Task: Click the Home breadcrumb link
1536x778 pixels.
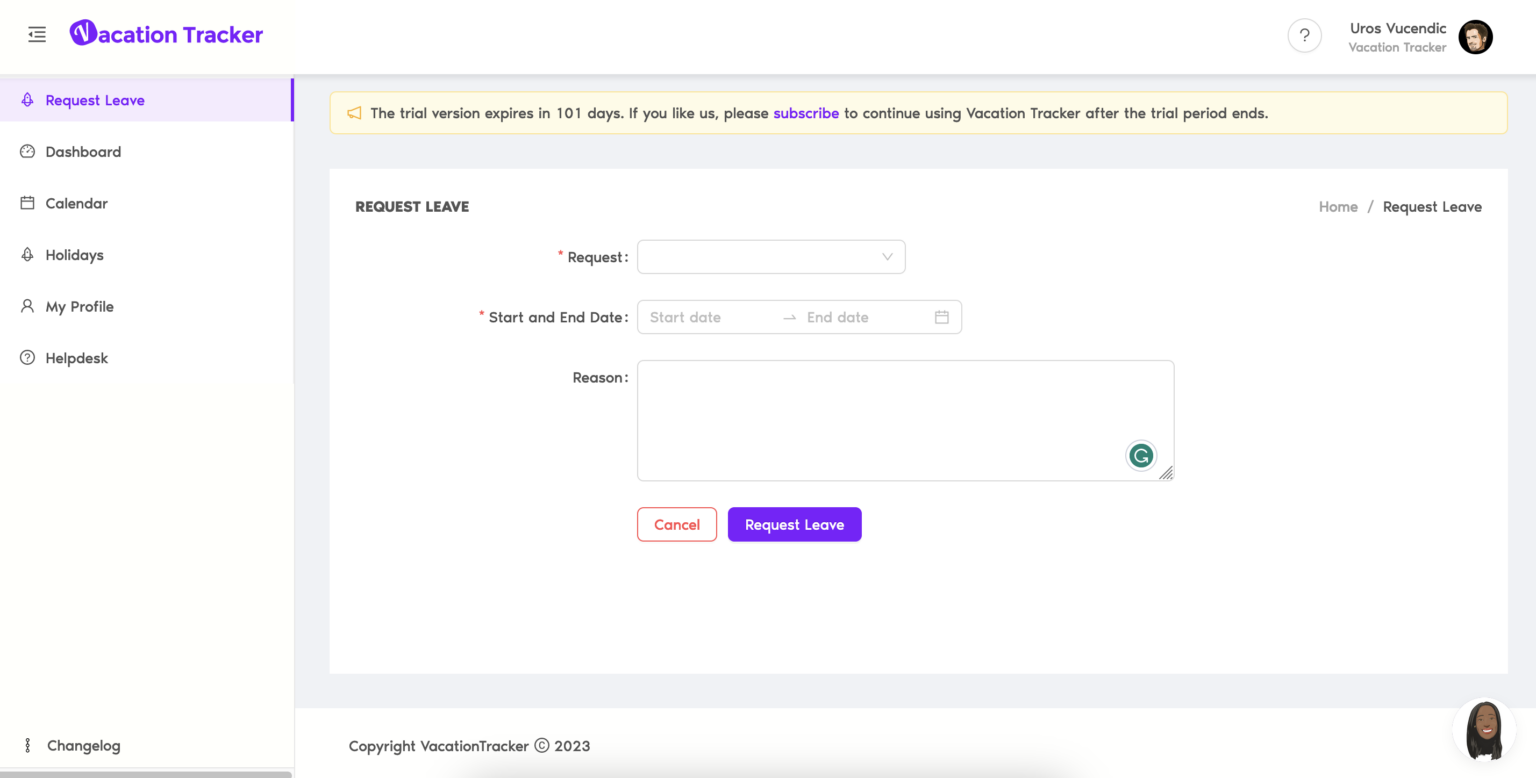Action: tap(1338, 207)
